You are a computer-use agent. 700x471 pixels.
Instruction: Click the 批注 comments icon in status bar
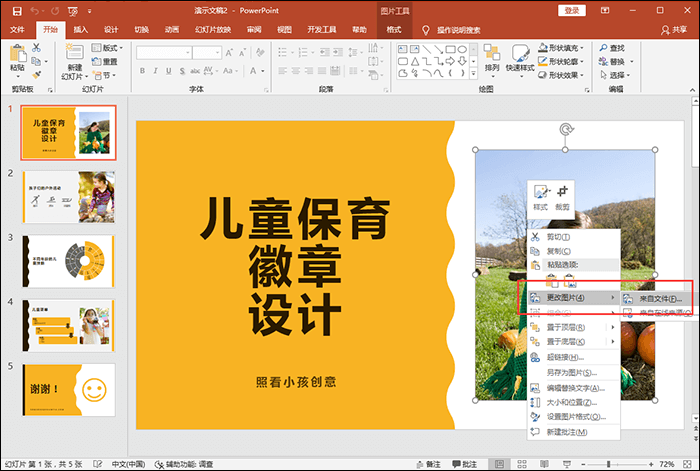coord(456,464)
